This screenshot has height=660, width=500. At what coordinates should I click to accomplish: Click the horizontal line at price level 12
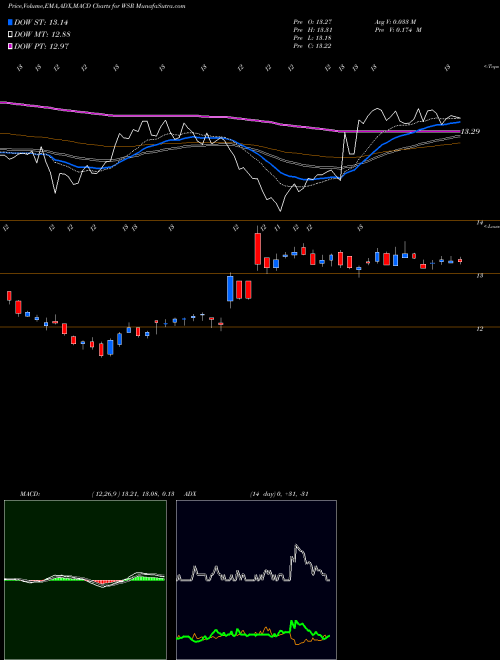[250, 327]
